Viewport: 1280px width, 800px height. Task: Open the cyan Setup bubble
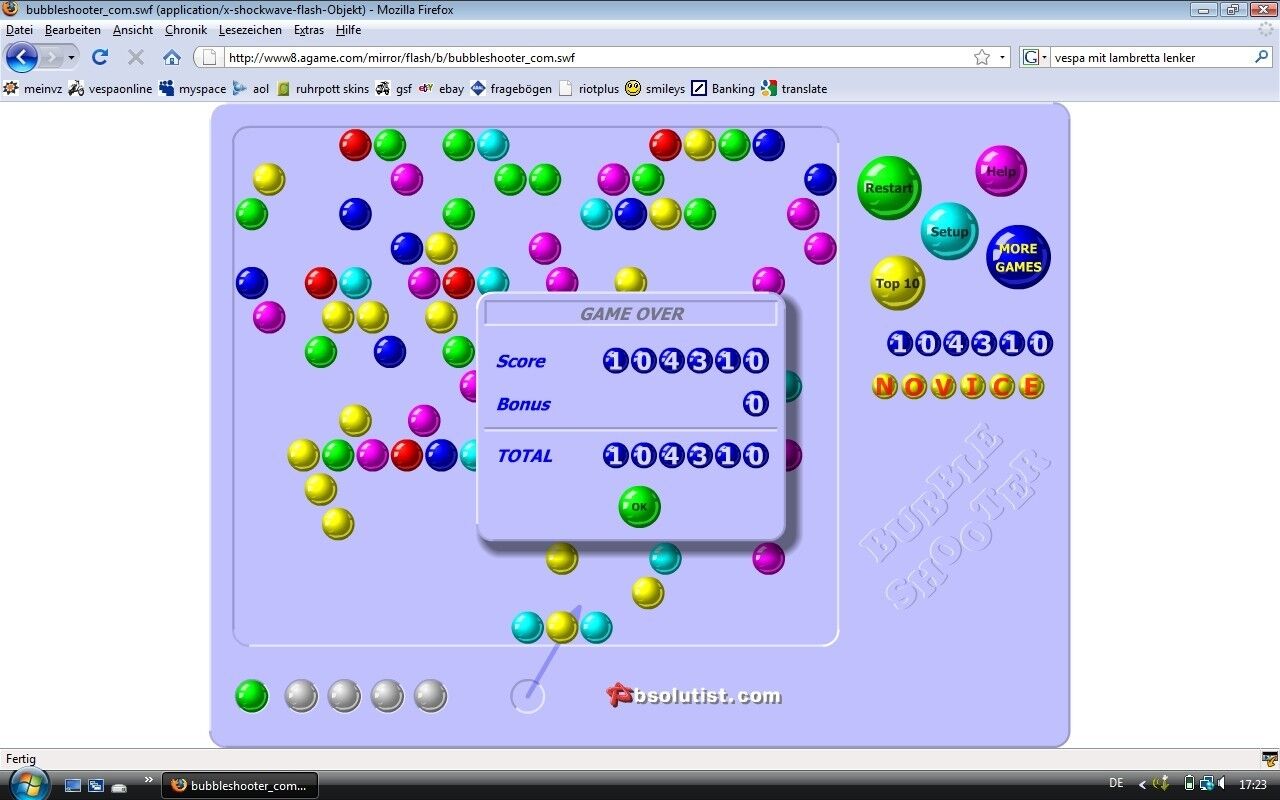pyautogui.click(x=949, y=231)
